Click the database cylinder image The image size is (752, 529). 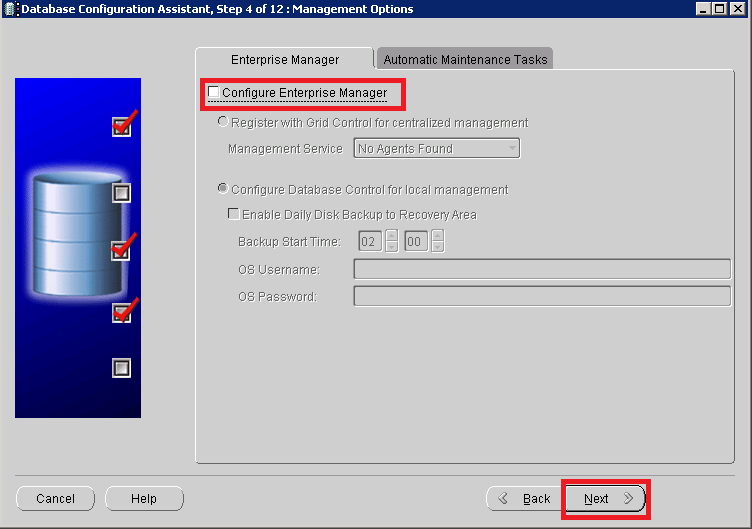(77, 234)
